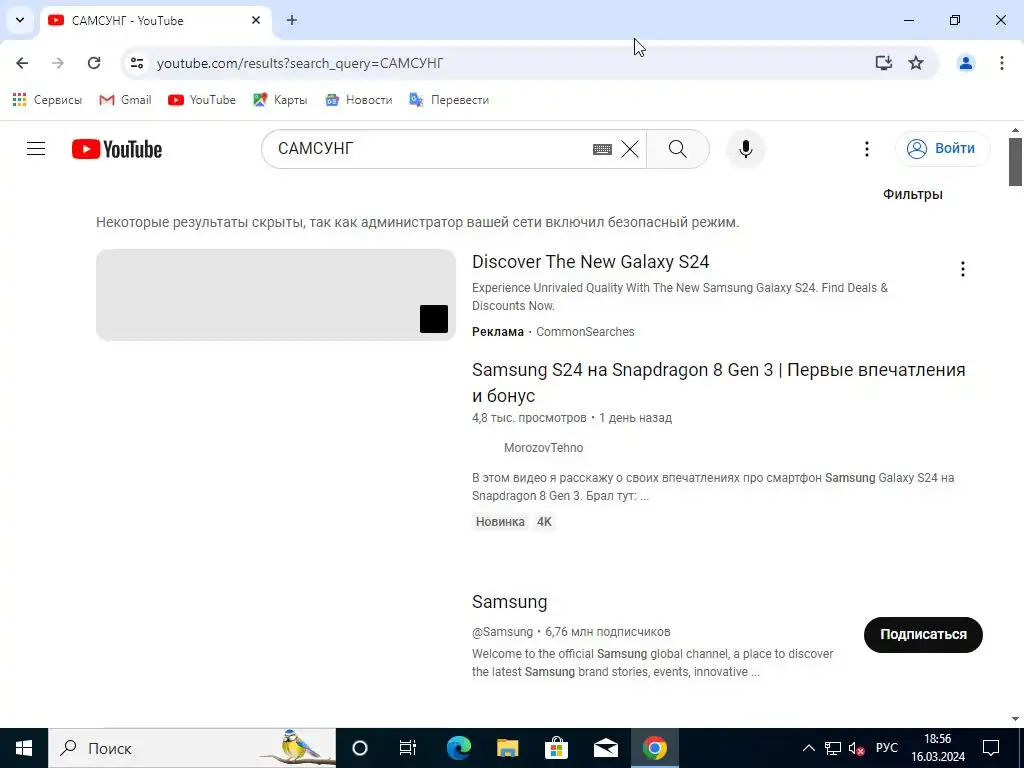Click the 4K badge
The height and width of the screenshot is (768, 1024).
coord(544,522)
